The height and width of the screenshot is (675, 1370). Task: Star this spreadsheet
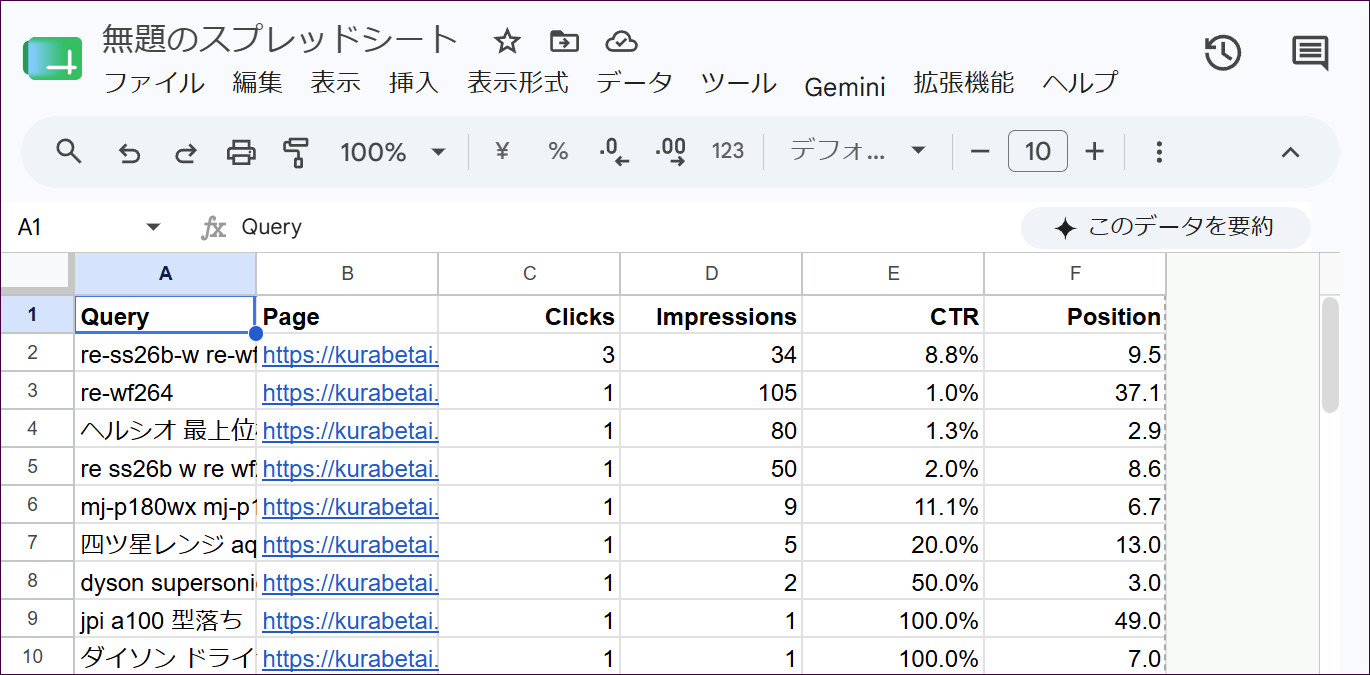click(x=507, y=41)
